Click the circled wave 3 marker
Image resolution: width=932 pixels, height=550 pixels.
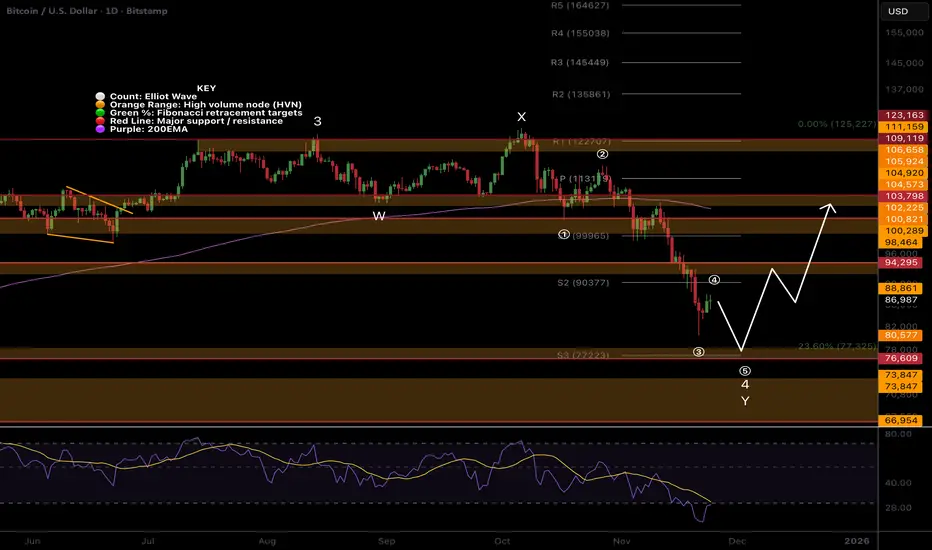click(698, 352)
